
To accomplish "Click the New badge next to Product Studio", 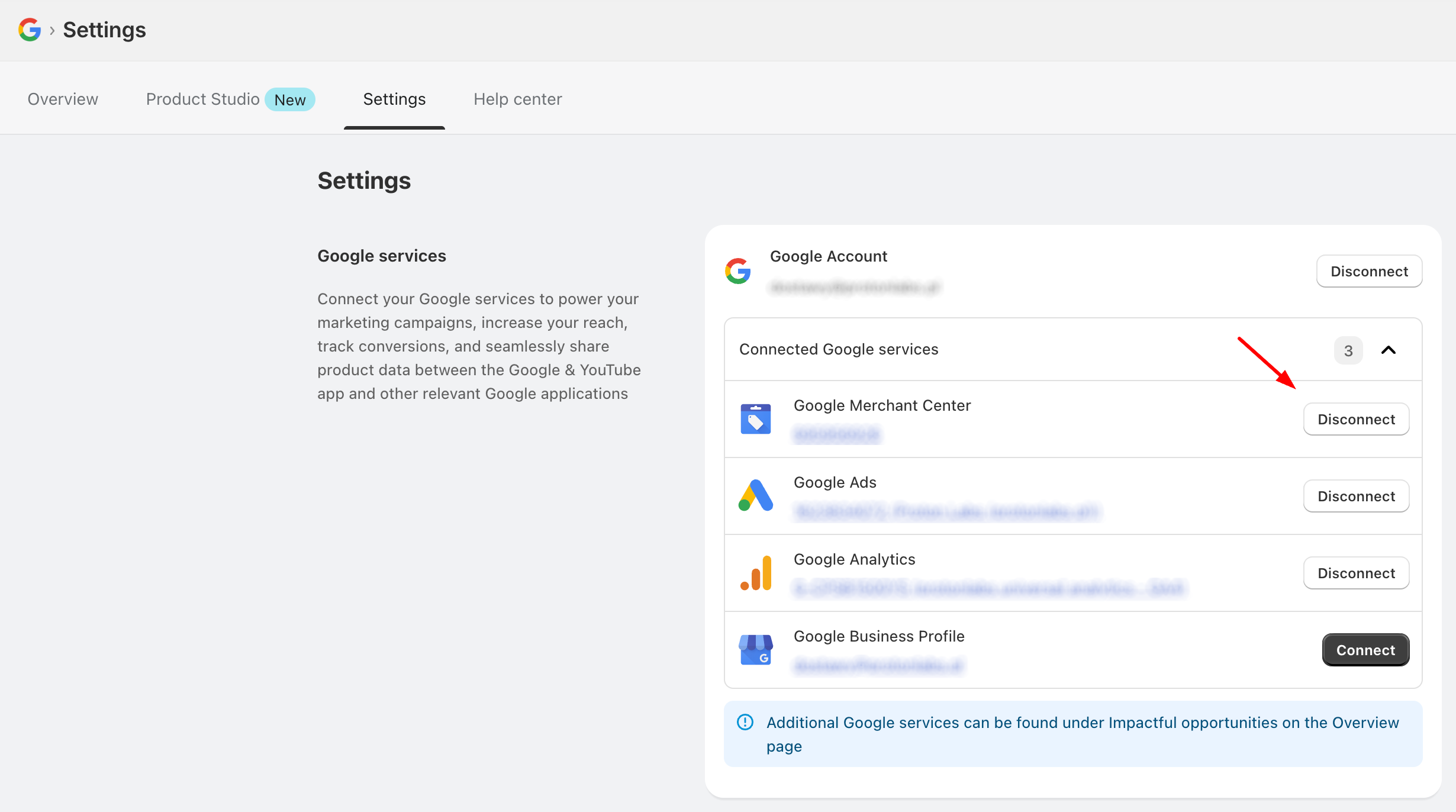I will pos(289,99).
